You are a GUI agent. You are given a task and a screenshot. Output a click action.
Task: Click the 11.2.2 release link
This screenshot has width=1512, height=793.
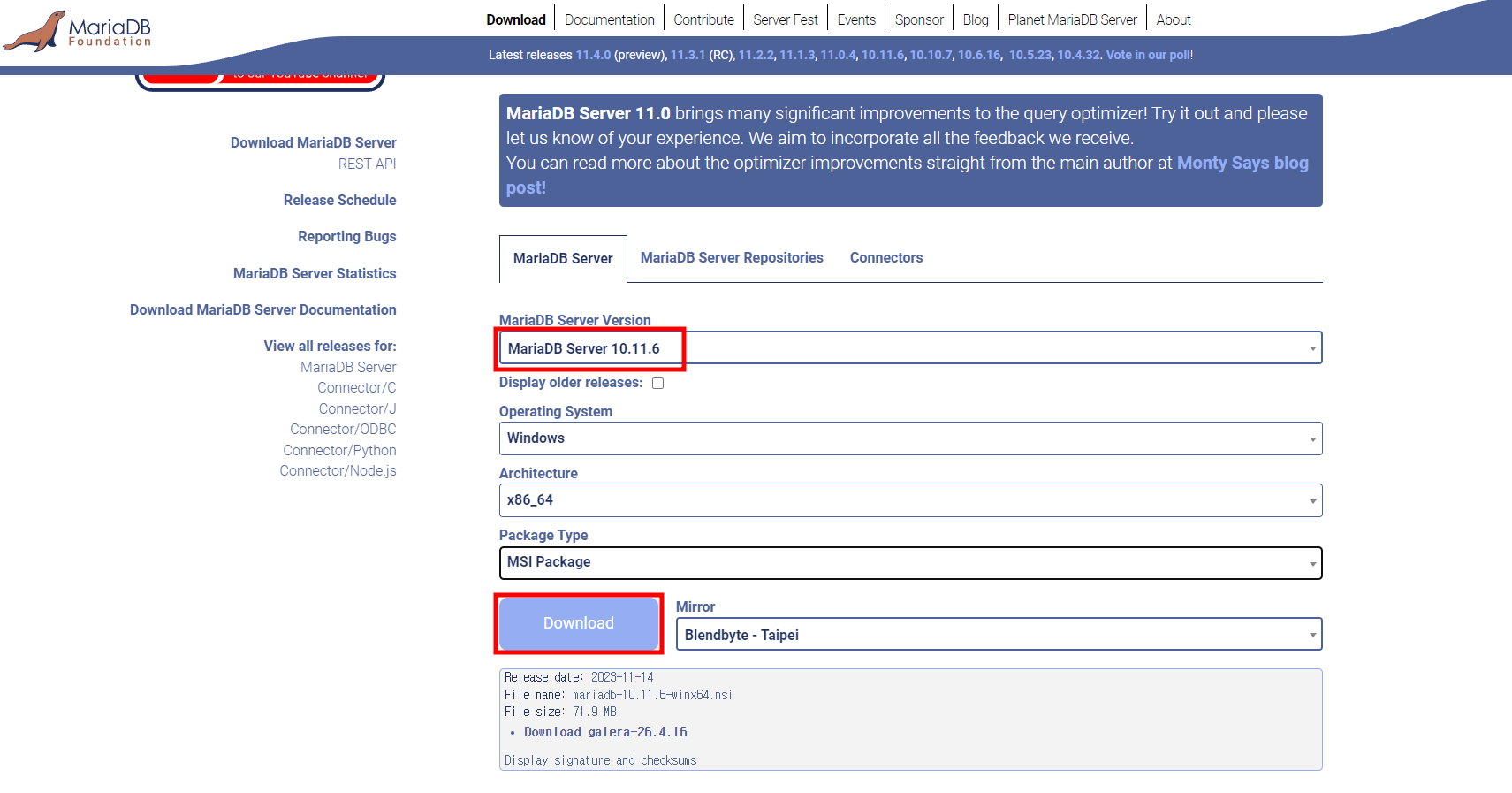[756, 55]
